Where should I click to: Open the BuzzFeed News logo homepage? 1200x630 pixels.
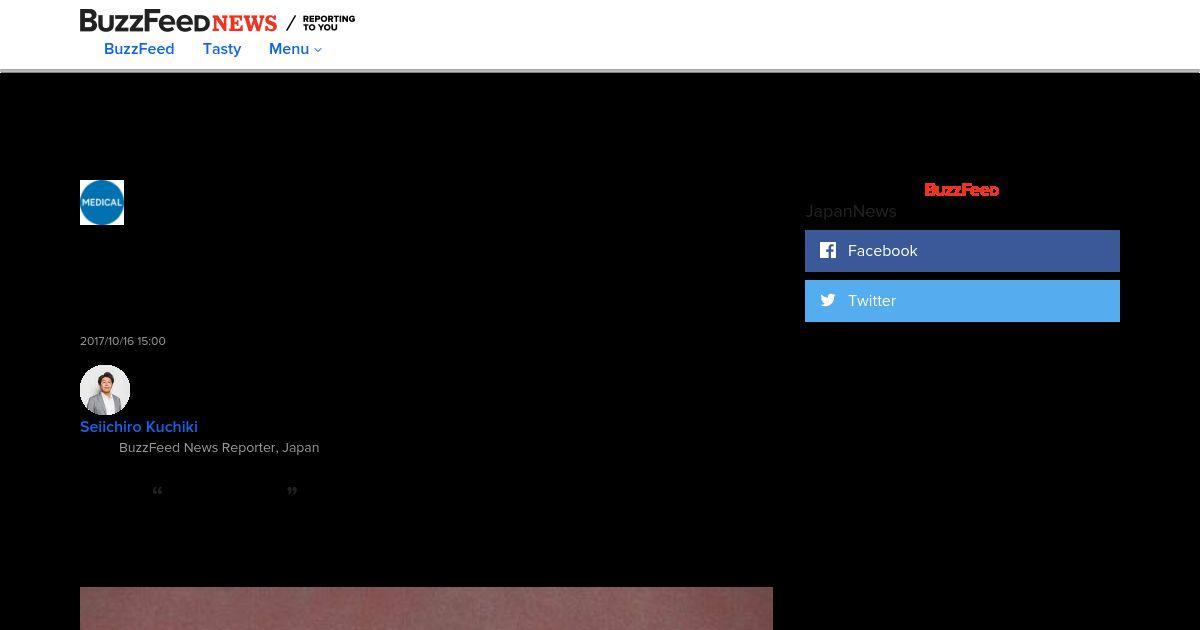[178, 21]
